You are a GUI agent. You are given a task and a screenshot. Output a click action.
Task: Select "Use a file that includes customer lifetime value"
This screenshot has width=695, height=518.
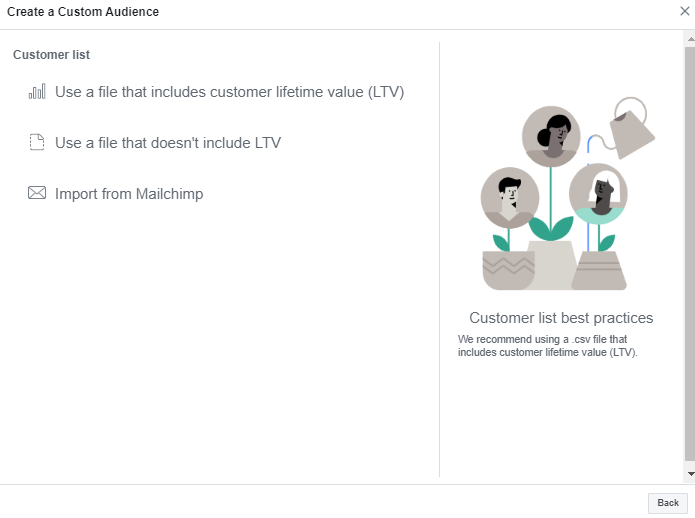[229, 92]
